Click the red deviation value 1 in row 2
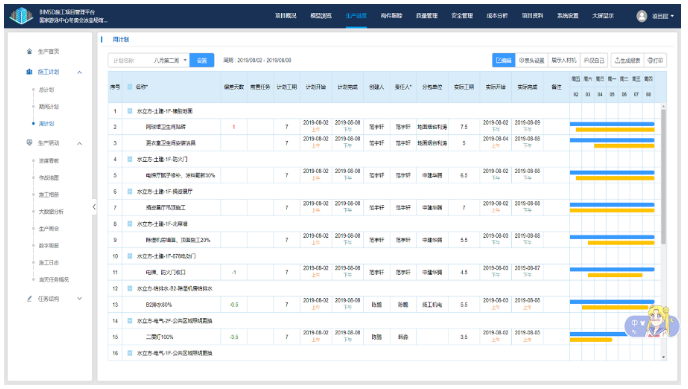Screen dimensions: 688x389 (x=234, y=127)
